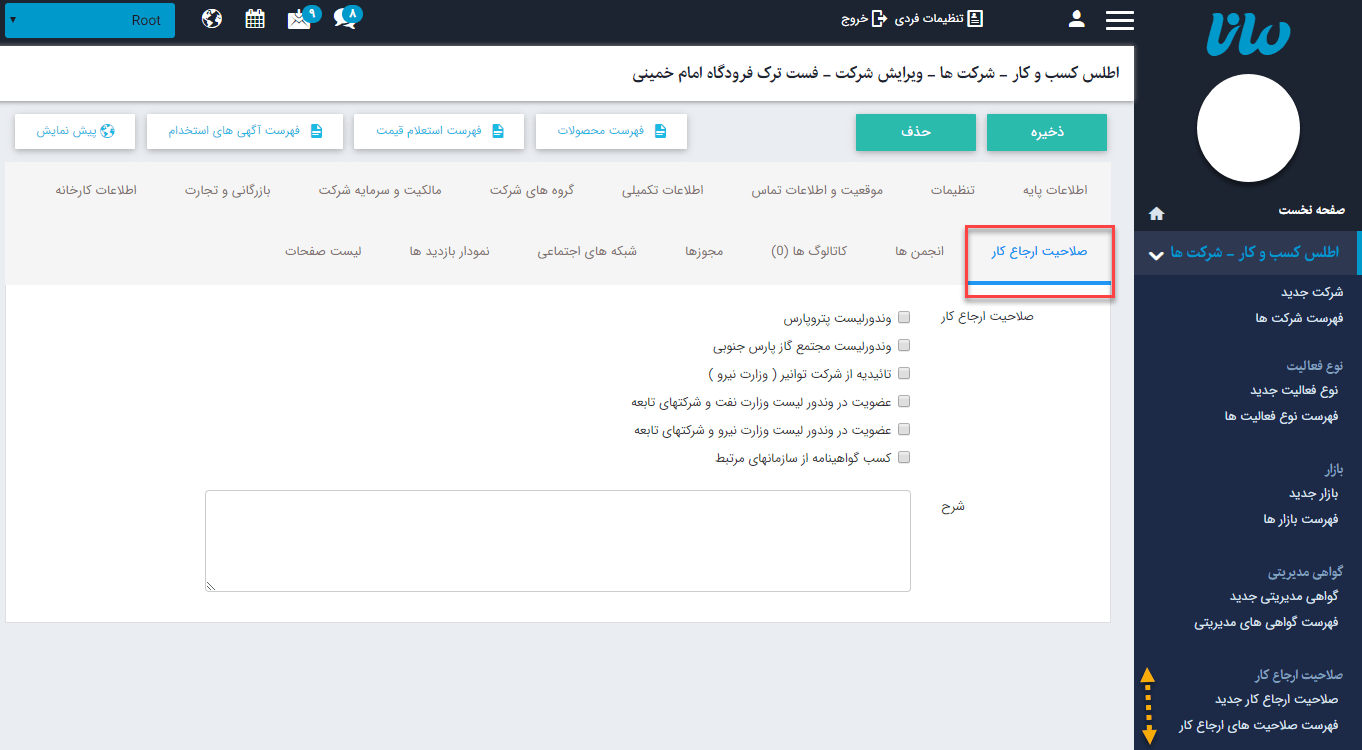Open فهرست محصولات list
Screen dimensions: 1362x750
pos(611,131)
